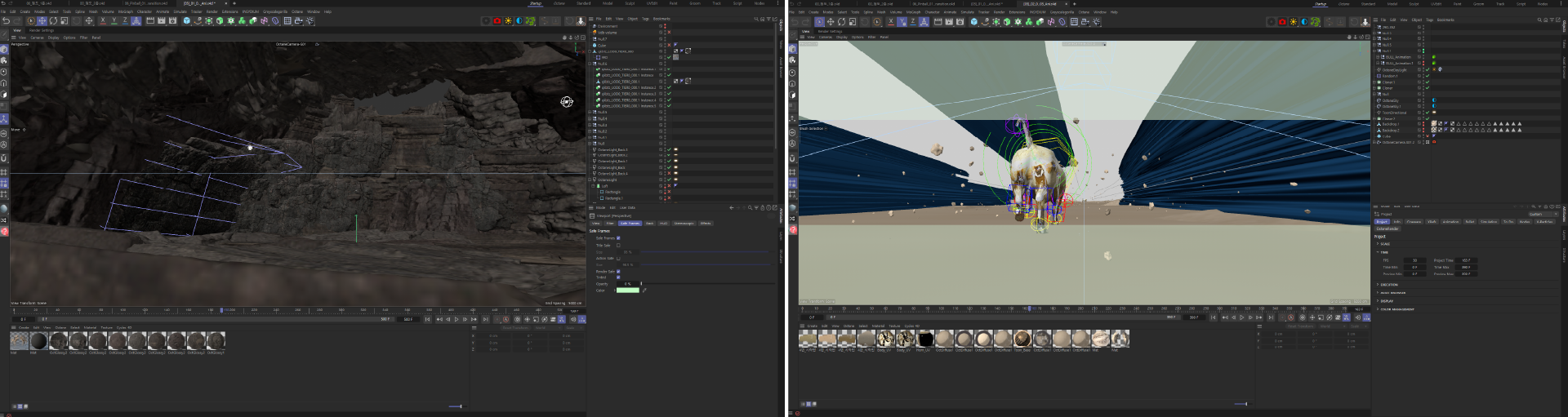The height and width of the screenshot is (417, 1568).
Task: Switch to the Render Settings tab in left viewport
Action: [x=42, y=30]
